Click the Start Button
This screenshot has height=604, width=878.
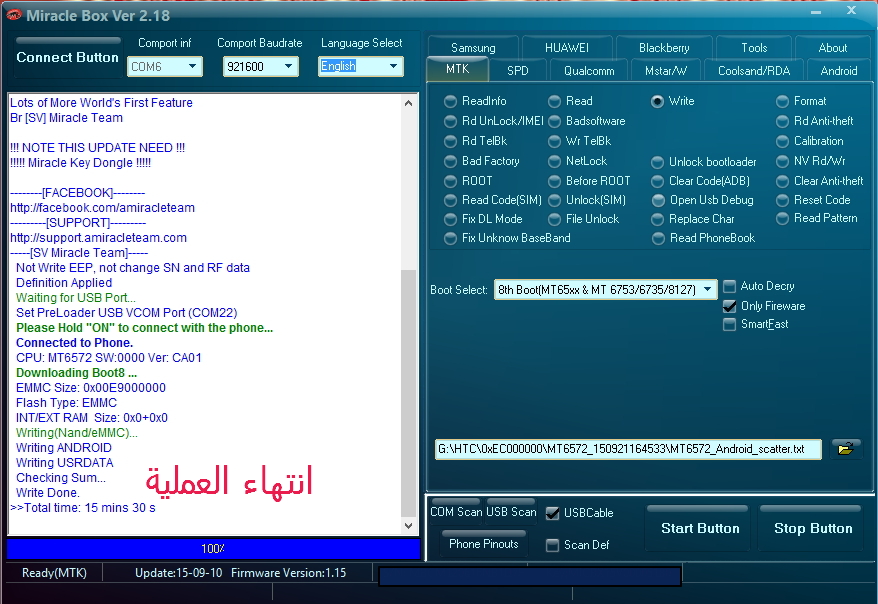coord(700,528)
